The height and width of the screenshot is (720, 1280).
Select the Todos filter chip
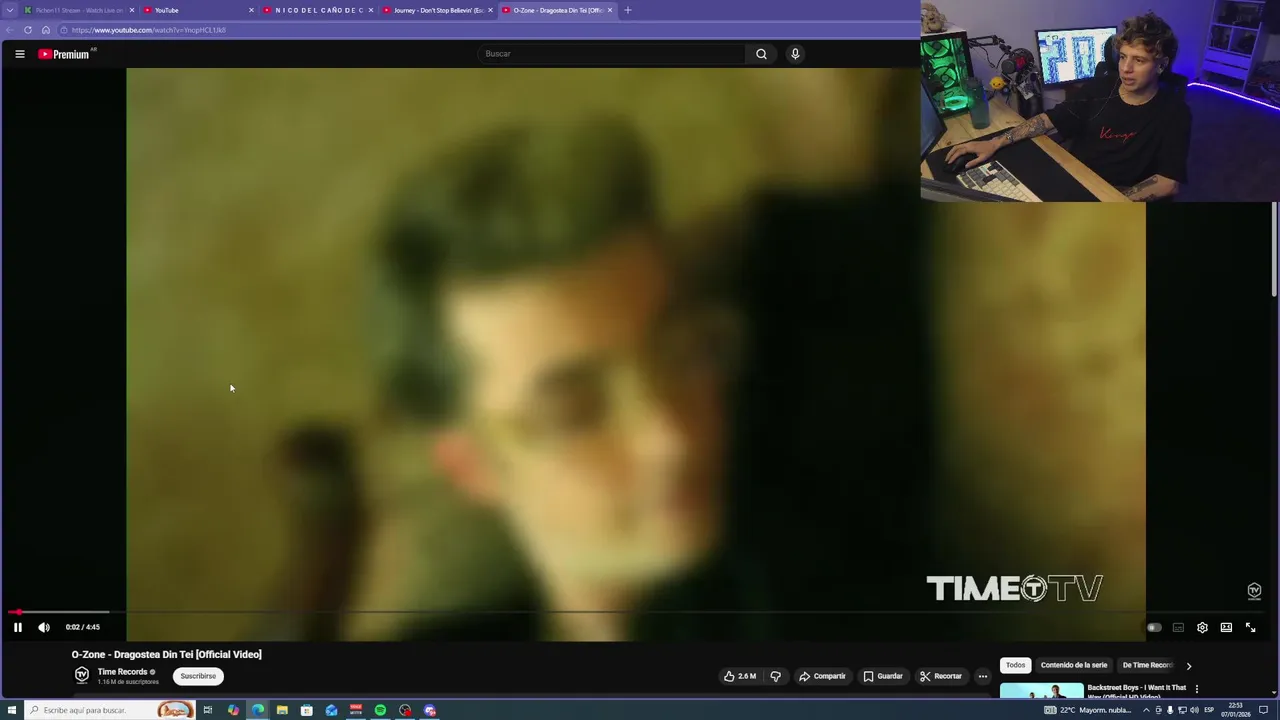coord(1015,665)
